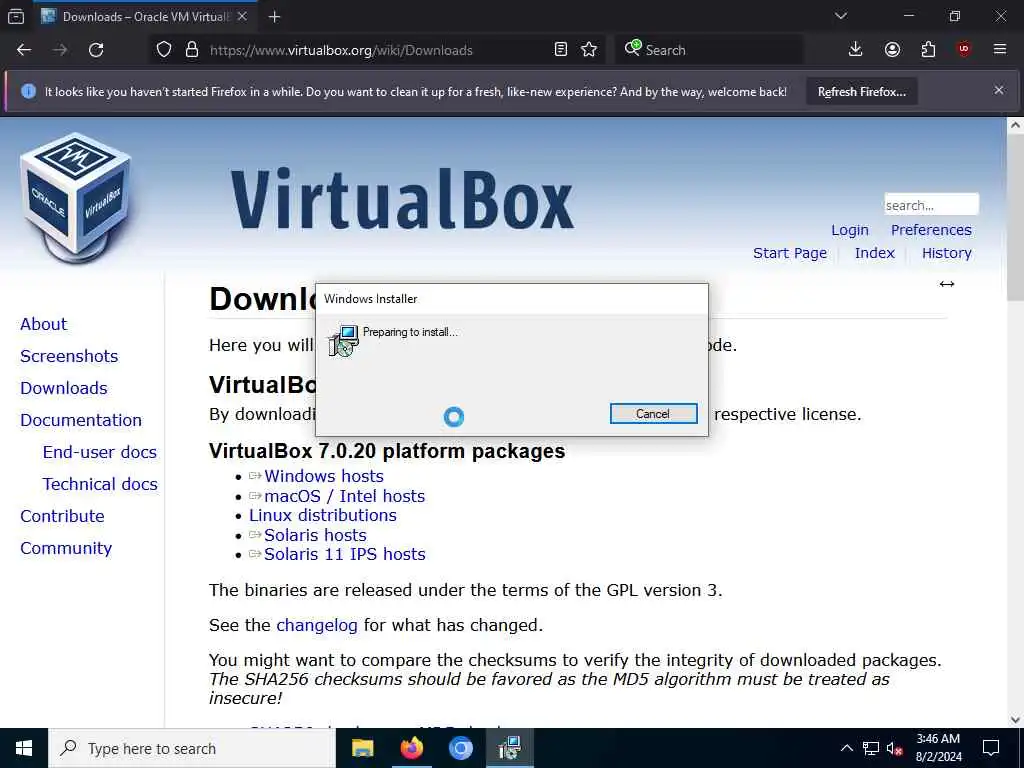This screenshot has width=1024, height=768.
Task: Open the Contribute sidebar link
Action: click(x=62, y=516)
